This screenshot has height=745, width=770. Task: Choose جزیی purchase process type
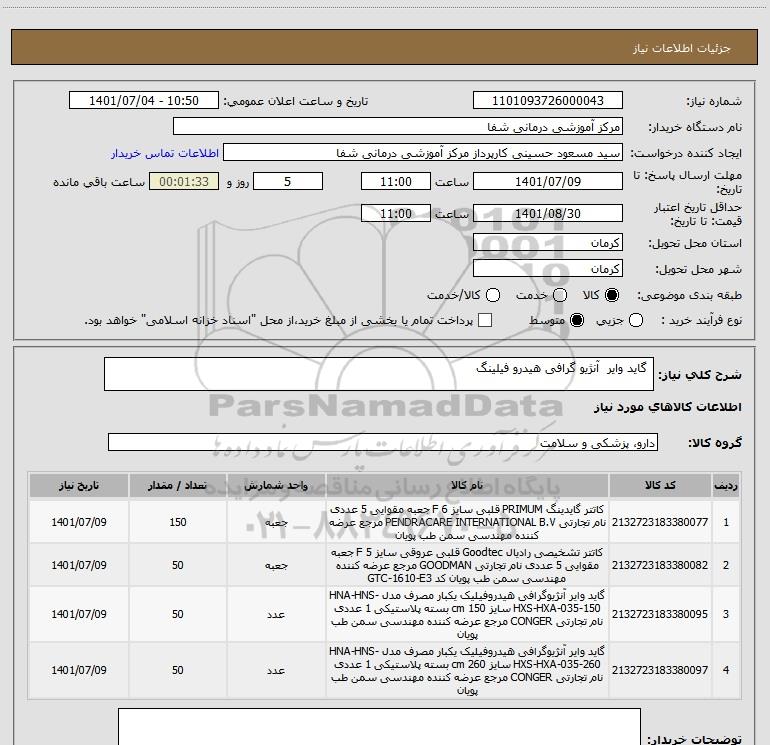(635, 321)
